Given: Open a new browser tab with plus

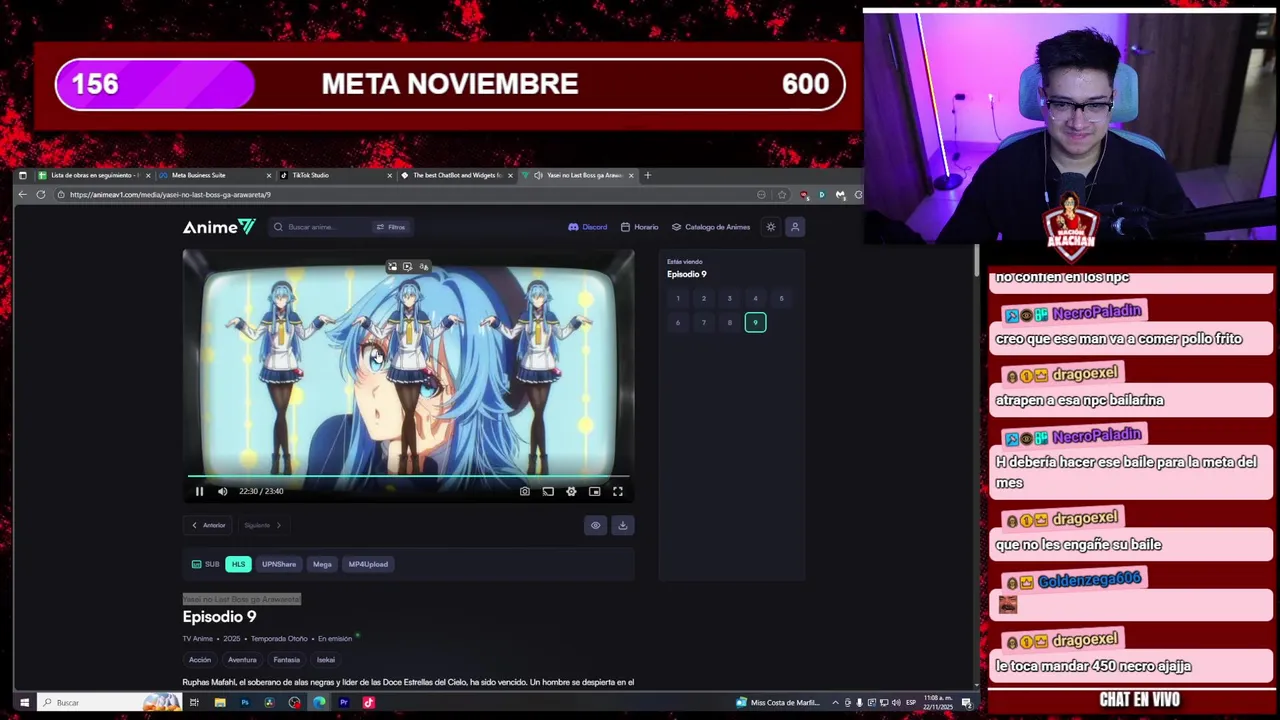Looking at the screenshot, I should pyautogui.click(x=647, y=175).
